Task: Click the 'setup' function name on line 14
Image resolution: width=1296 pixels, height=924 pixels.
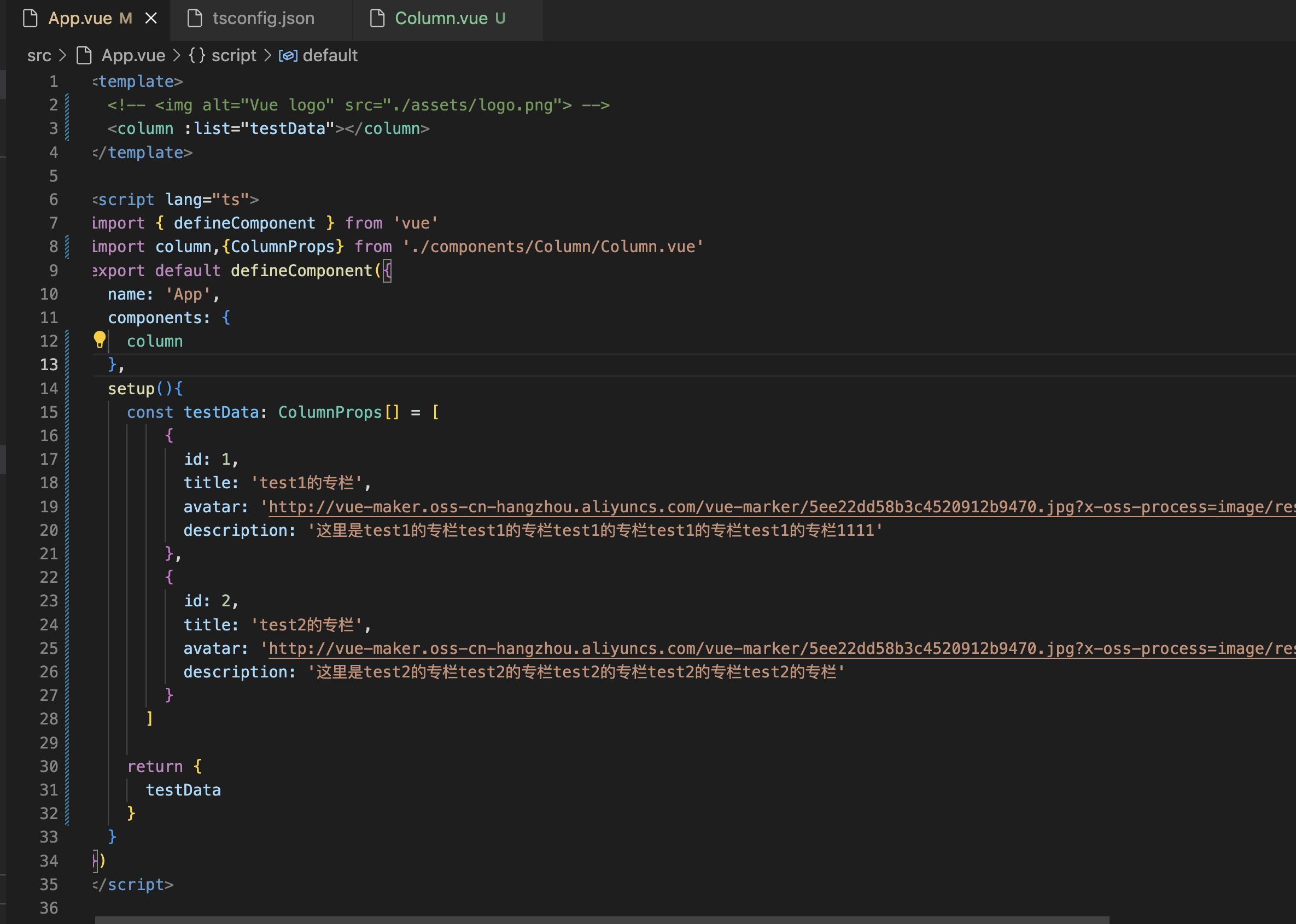Action: coord(131,389)
